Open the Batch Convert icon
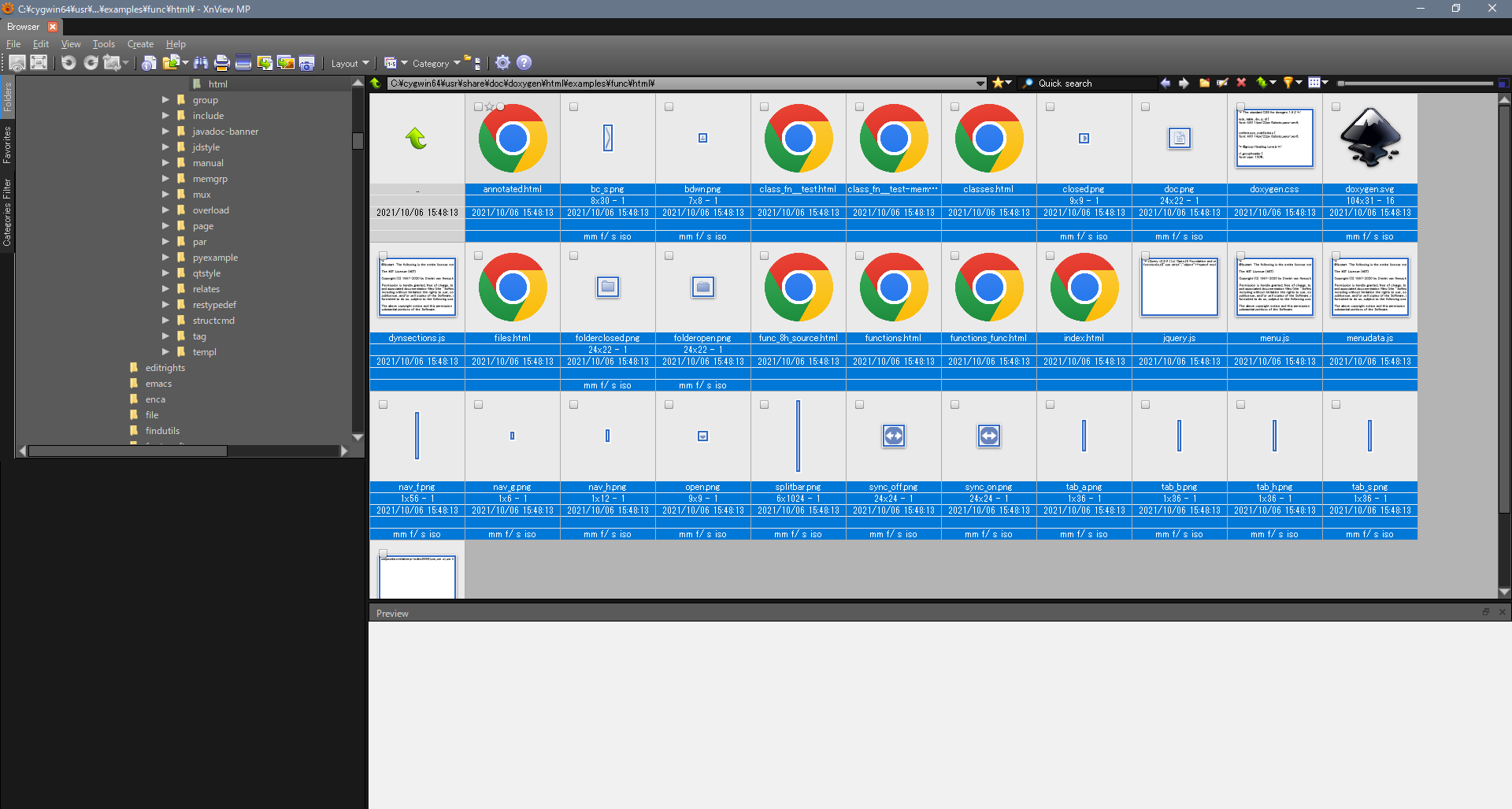Image resolution: width=1512 pixels, height=809 pixels. [265, 63]
